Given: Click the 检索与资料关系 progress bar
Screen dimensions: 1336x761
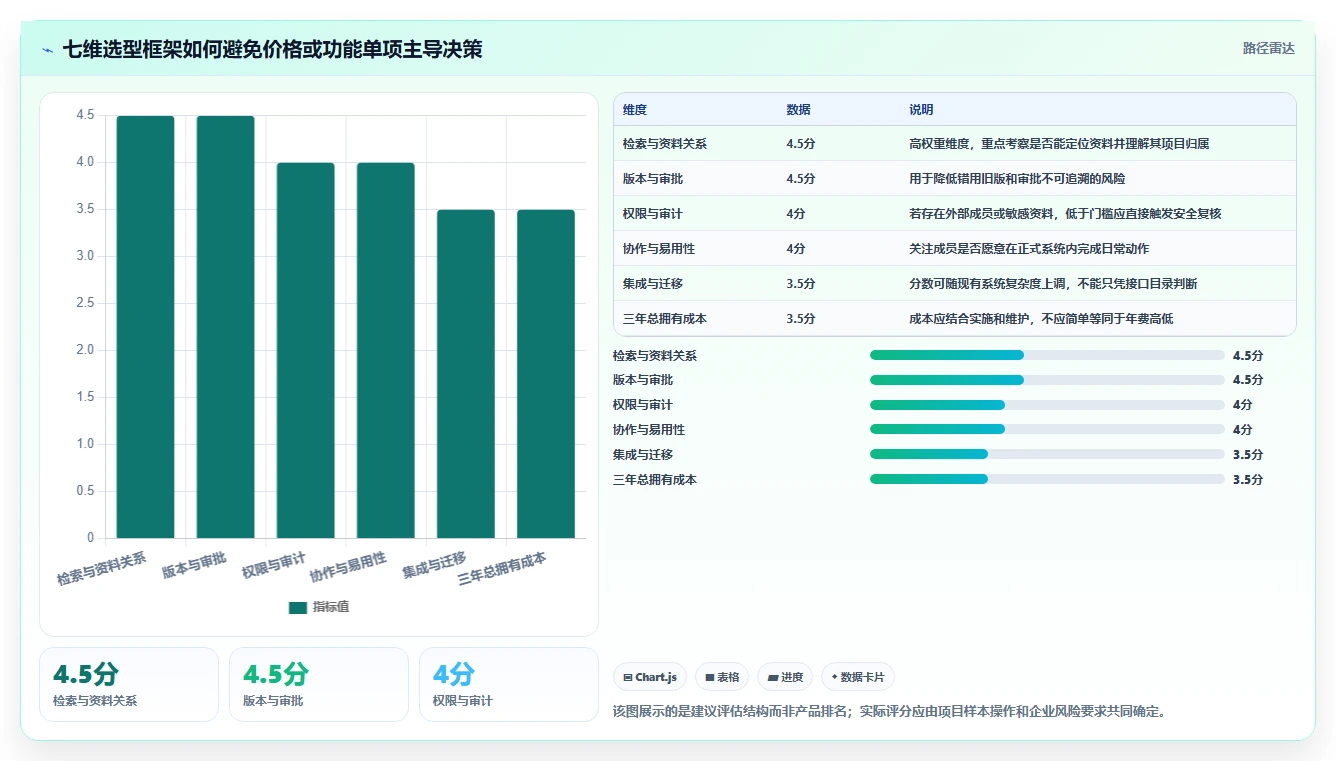Looking at the screenshot, I should click(x=1047, y=355).
